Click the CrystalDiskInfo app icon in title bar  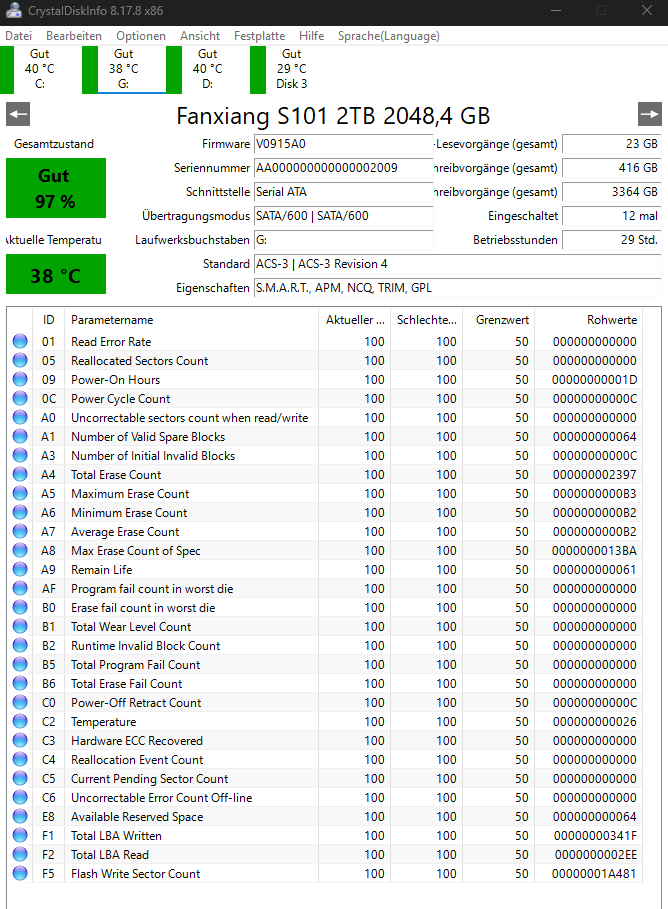coord(13,10)
